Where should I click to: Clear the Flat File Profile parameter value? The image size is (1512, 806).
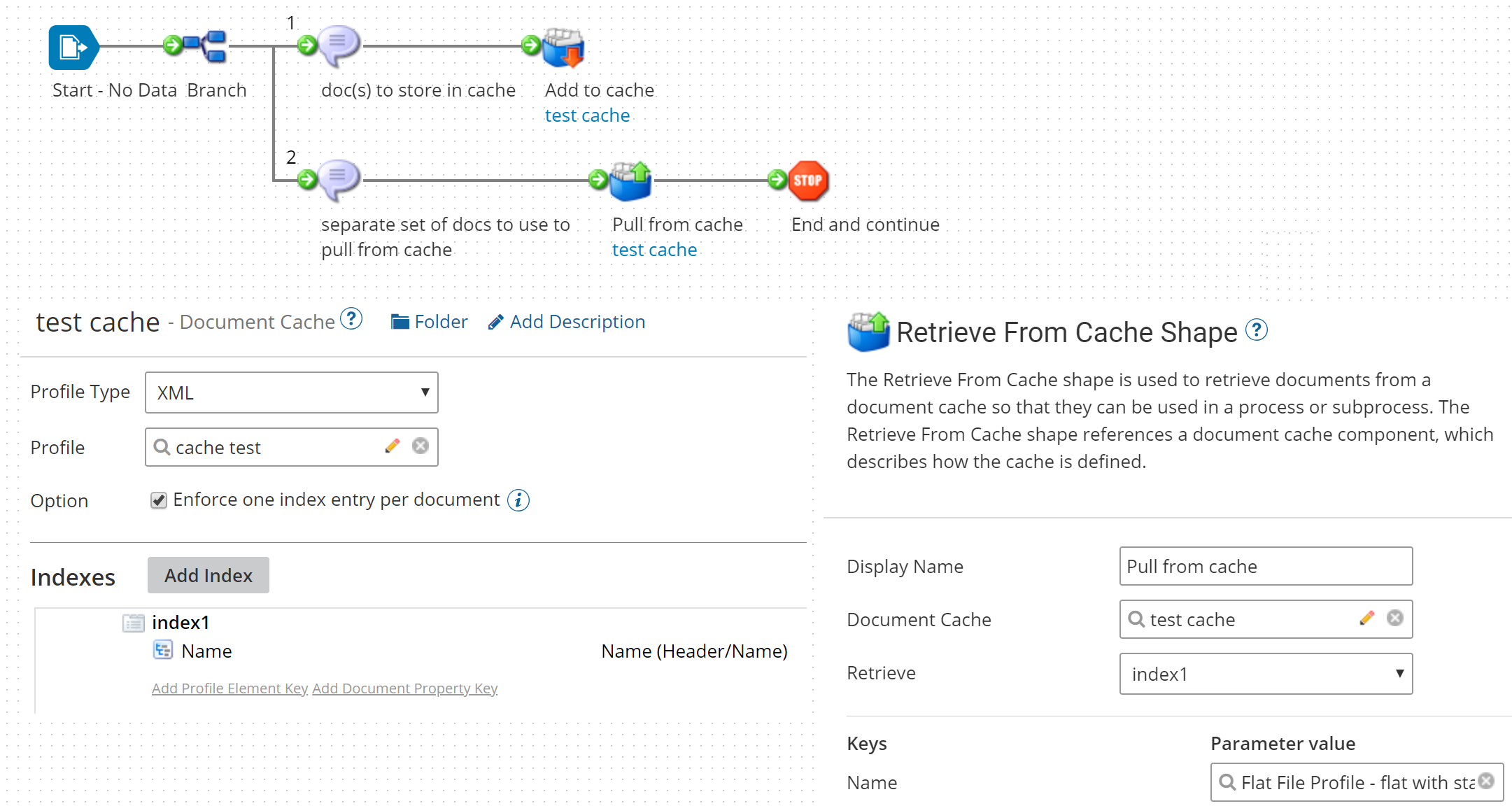[1486, 782]
